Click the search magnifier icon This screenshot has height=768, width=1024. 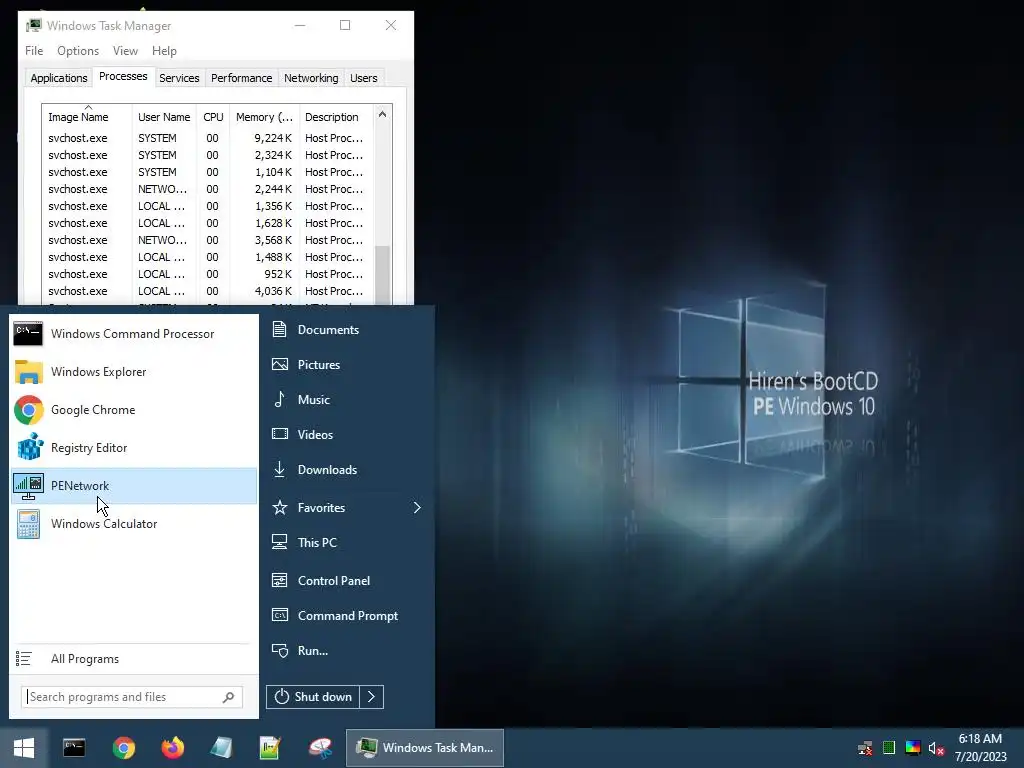click(228, 697)
